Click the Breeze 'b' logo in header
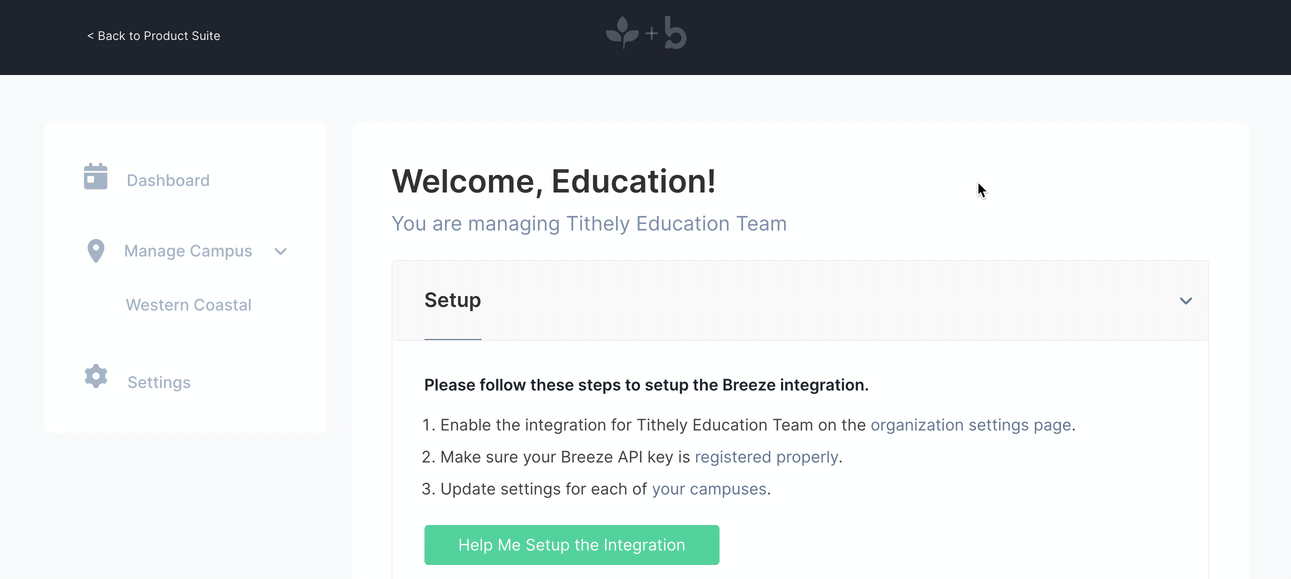Image resolution: width=1291 pixels, height=579 pixels. click(x=676, y=33)
